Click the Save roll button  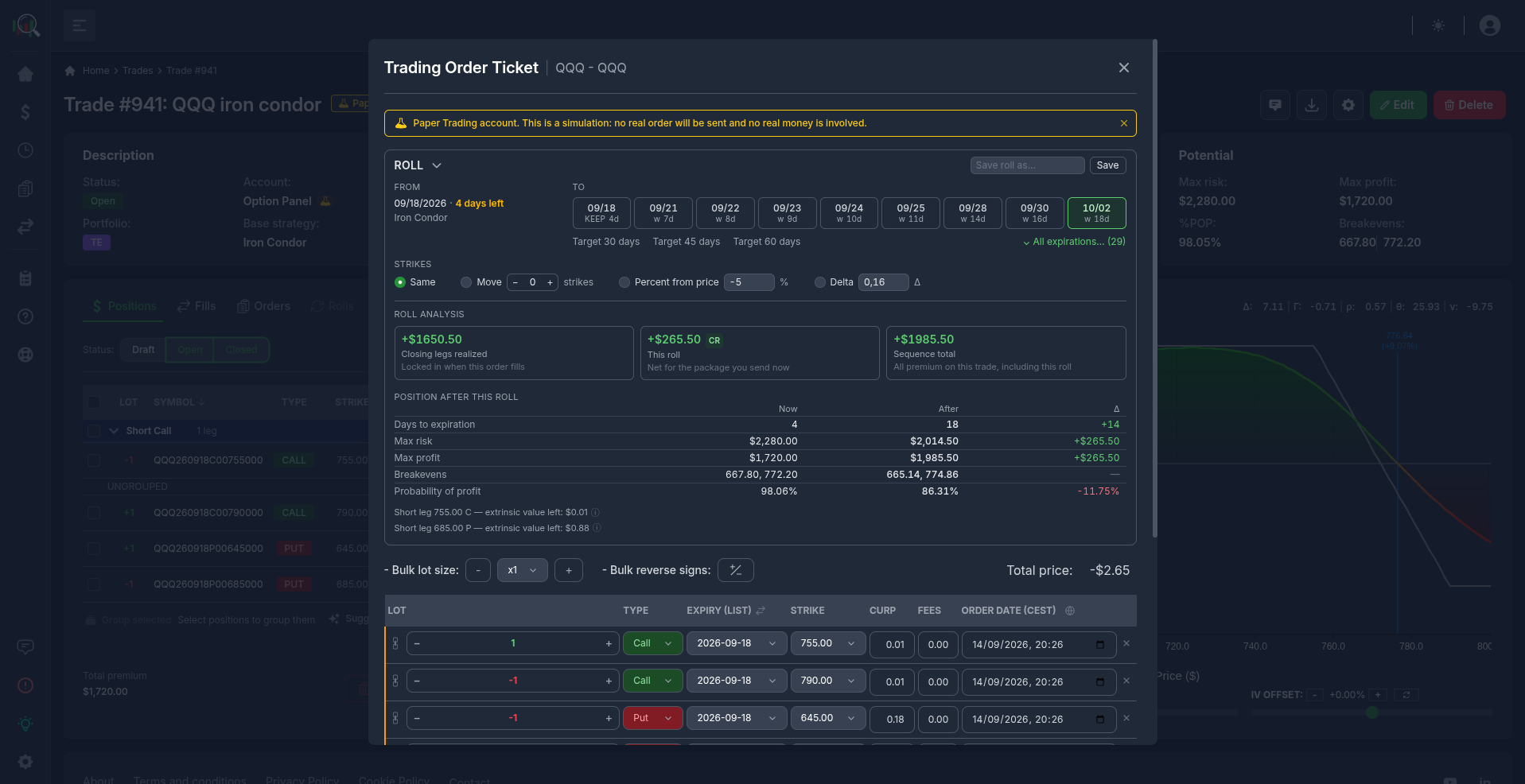point(1107,165)
